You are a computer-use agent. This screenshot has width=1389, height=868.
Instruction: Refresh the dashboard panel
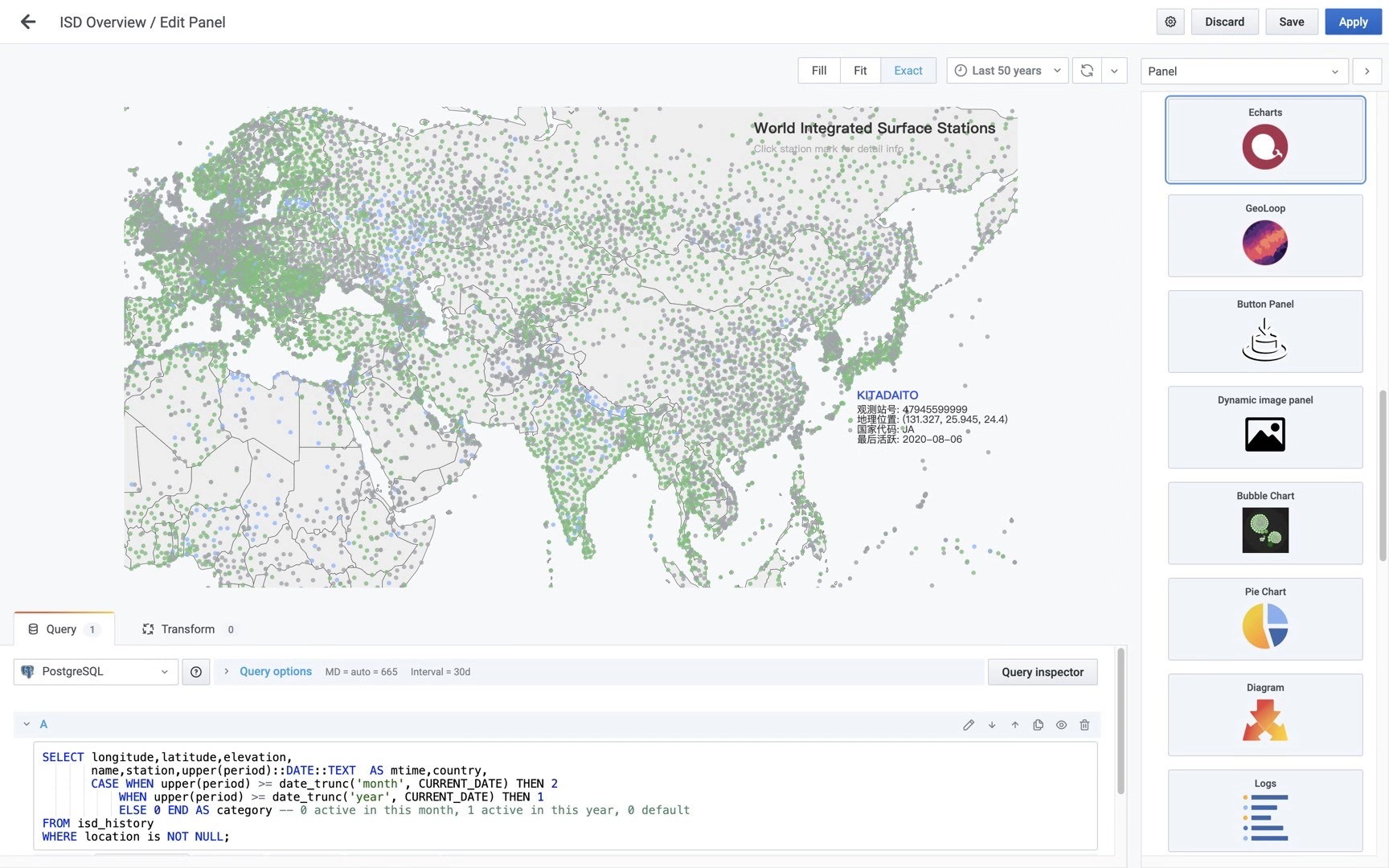(x=1087, y=71)
